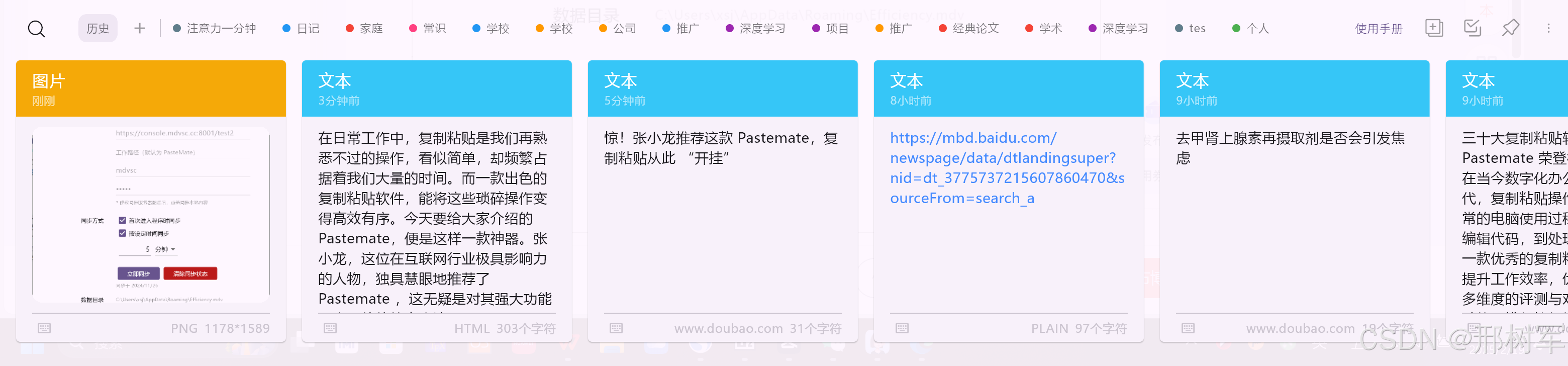This screenshot has width=1568, height=366.
Task: Click the add-note plus square icon
Action: 1434,28
